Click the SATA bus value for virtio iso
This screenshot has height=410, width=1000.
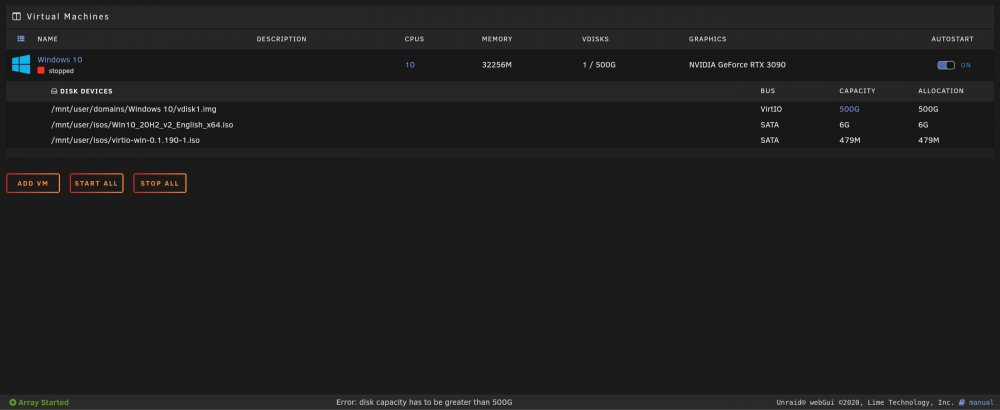click(770, 140)
